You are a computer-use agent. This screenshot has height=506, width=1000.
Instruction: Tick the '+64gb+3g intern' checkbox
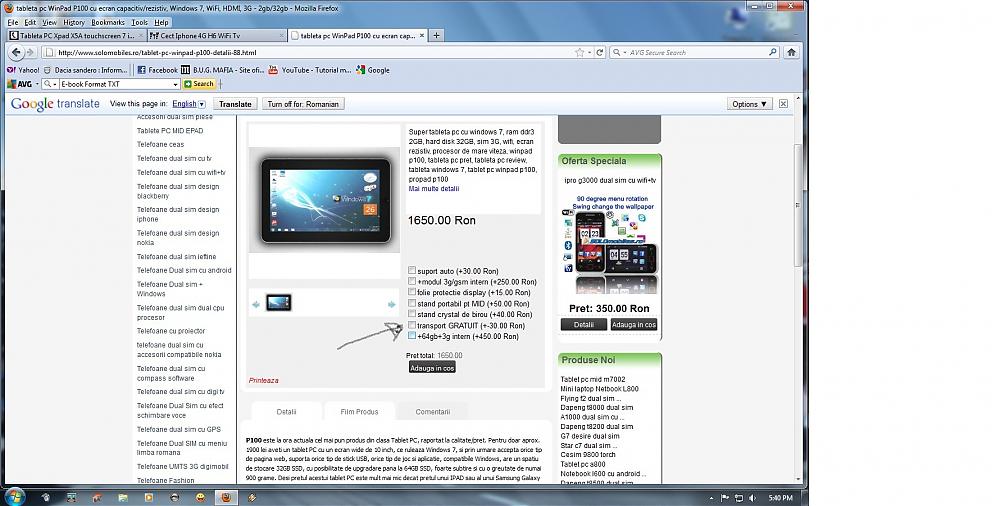pyautogui.click(x=412, y=337)
